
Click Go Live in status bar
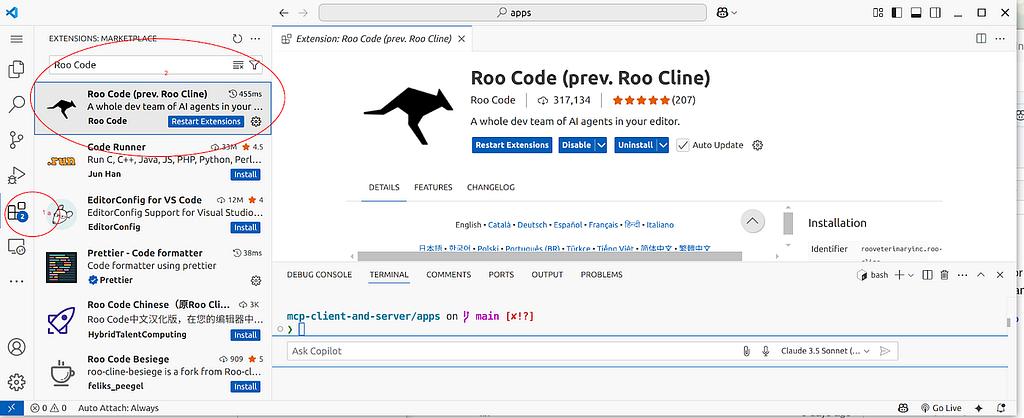pyautogui.click(x=941, y=408)
